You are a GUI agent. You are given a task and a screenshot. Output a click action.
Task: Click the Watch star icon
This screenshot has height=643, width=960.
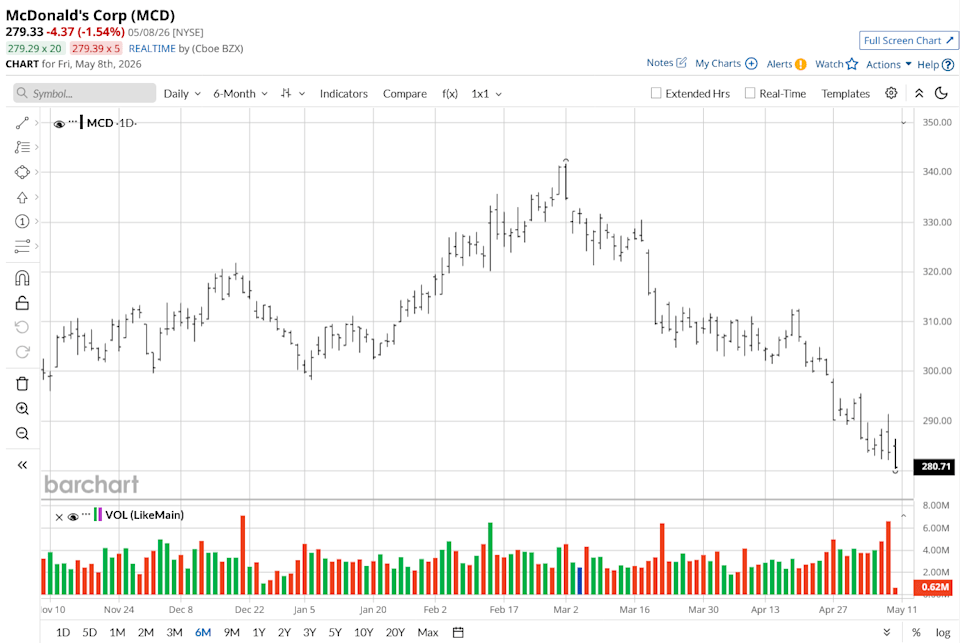point(852,64)
